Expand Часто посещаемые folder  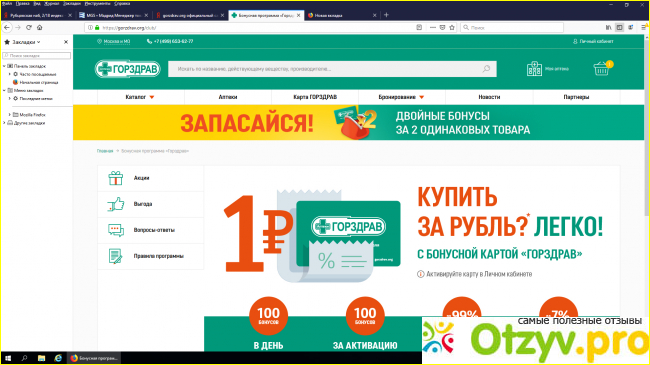coord(10,74)
